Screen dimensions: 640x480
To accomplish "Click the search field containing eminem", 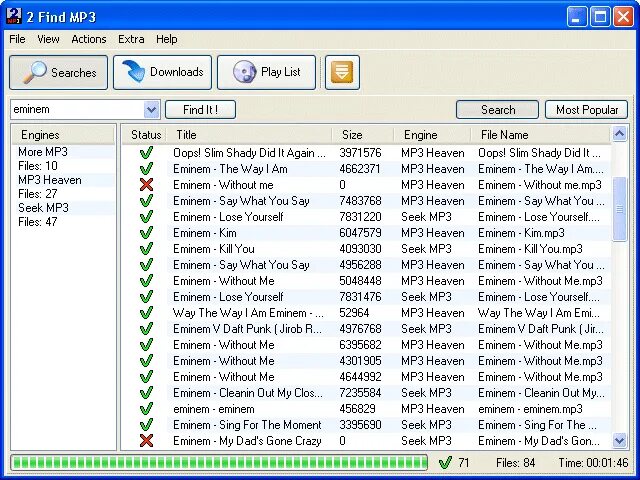I will point(77,109).
